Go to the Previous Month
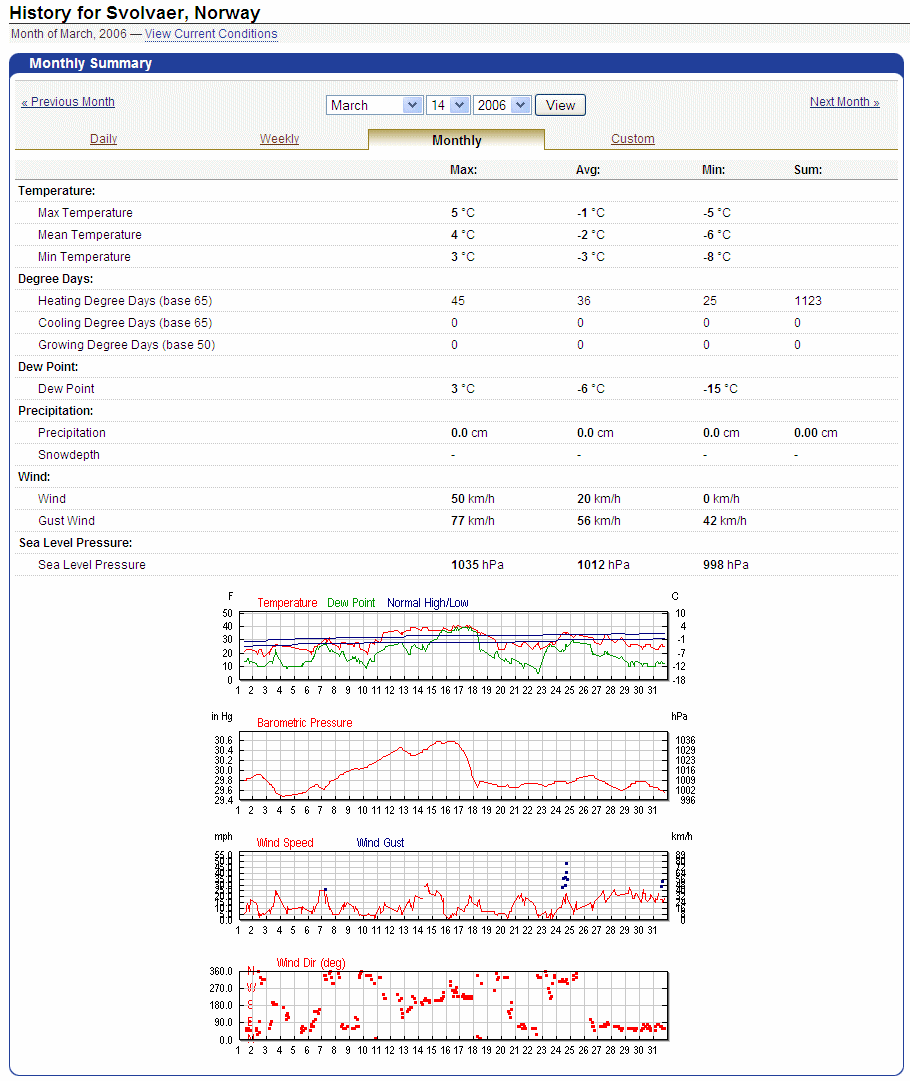Viewport: 910px width, 1081px height. pos(68,101)
